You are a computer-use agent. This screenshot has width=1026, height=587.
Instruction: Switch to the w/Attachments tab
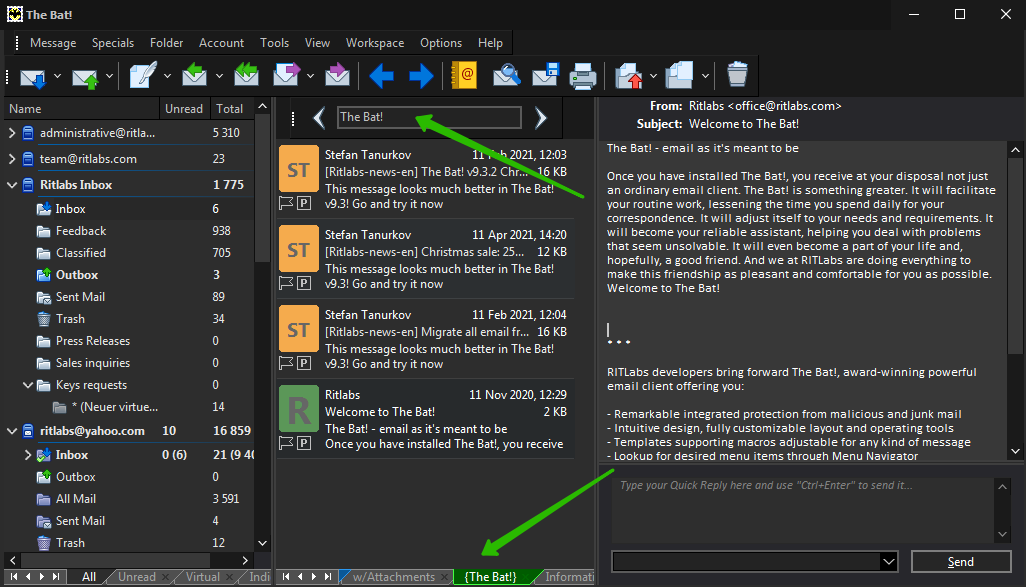pyautogui.click(x=394, y=577)
